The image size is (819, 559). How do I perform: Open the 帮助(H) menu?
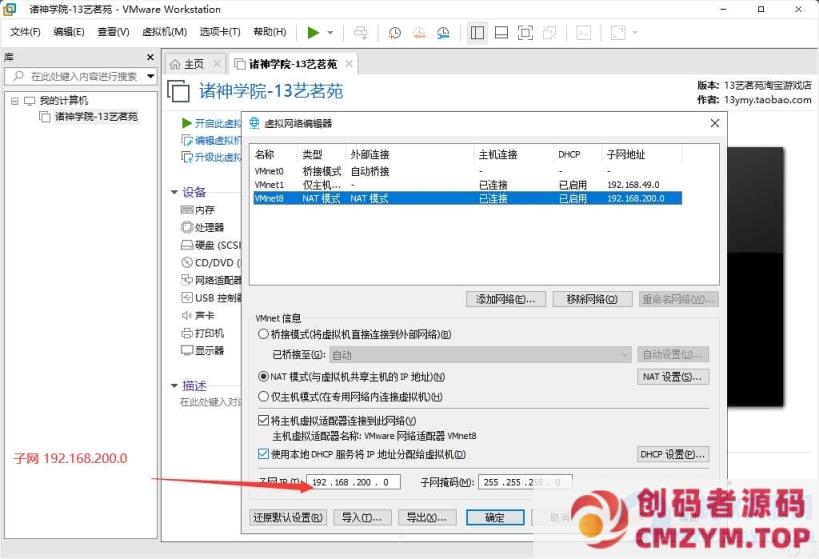(270, 32)
